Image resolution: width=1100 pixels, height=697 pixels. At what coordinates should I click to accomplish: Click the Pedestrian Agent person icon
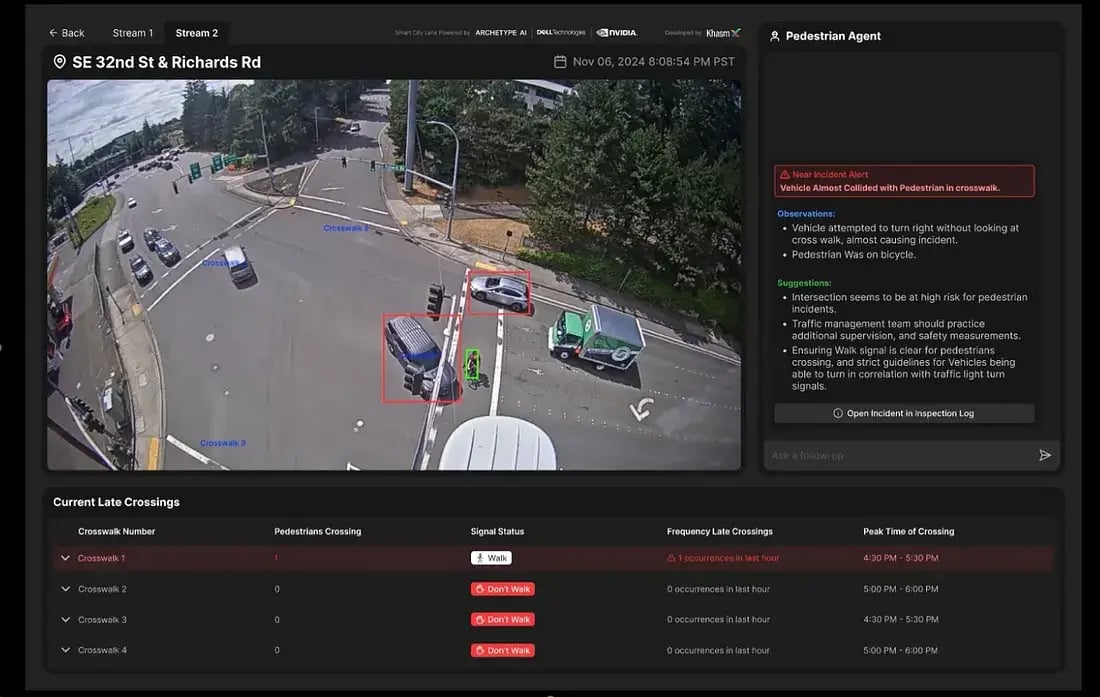[774, 36]
